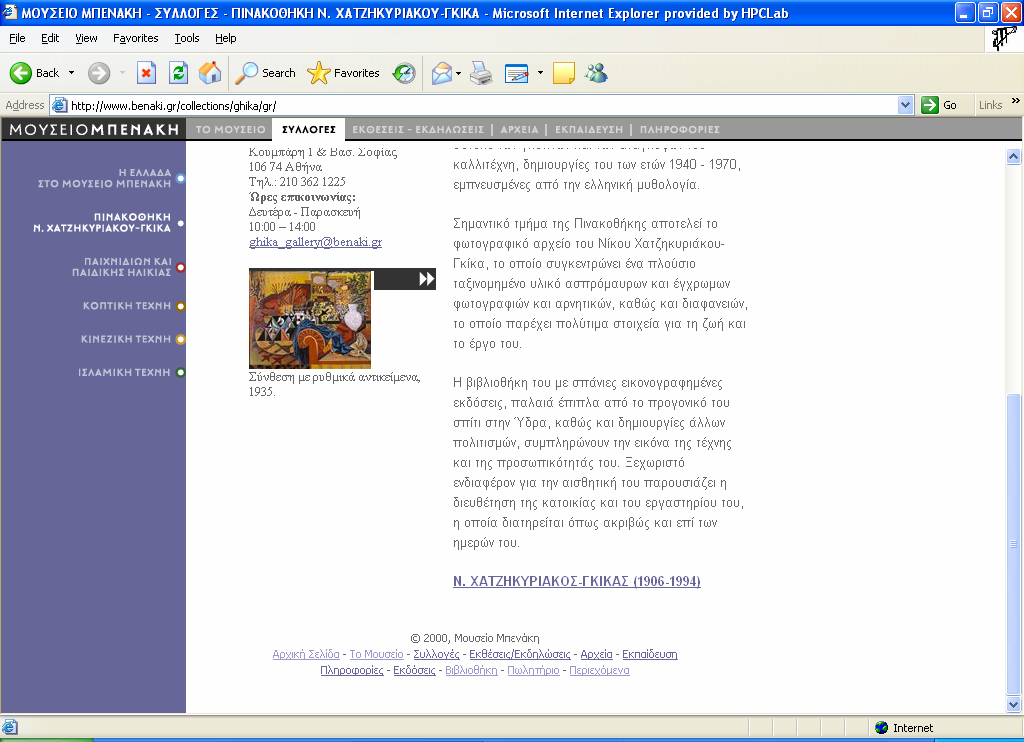Click the Συλλογές footer link
Viewport: 1024px width, 742px height.
pos(437,654)
